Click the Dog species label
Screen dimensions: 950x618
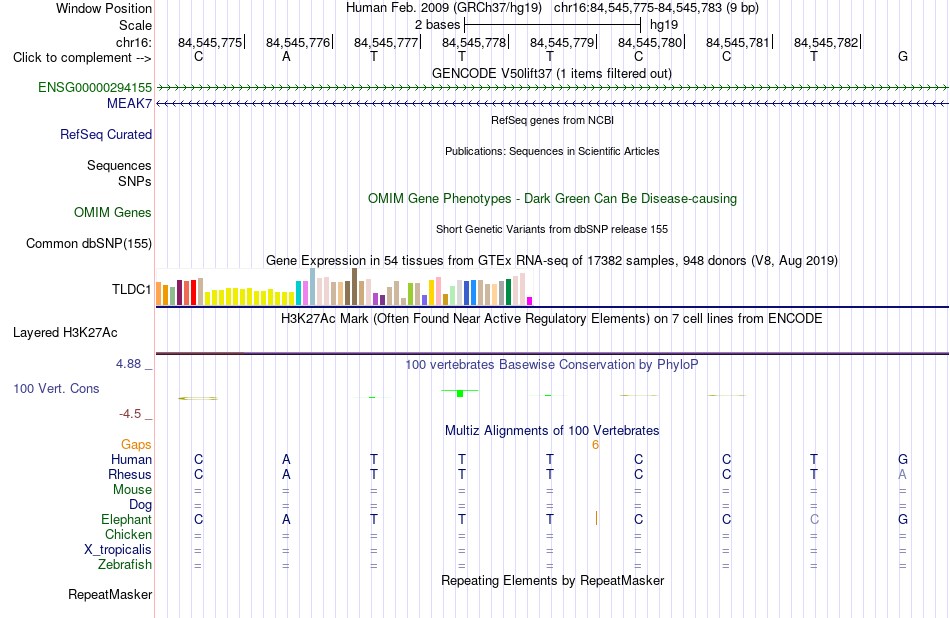tap(141, 505)
